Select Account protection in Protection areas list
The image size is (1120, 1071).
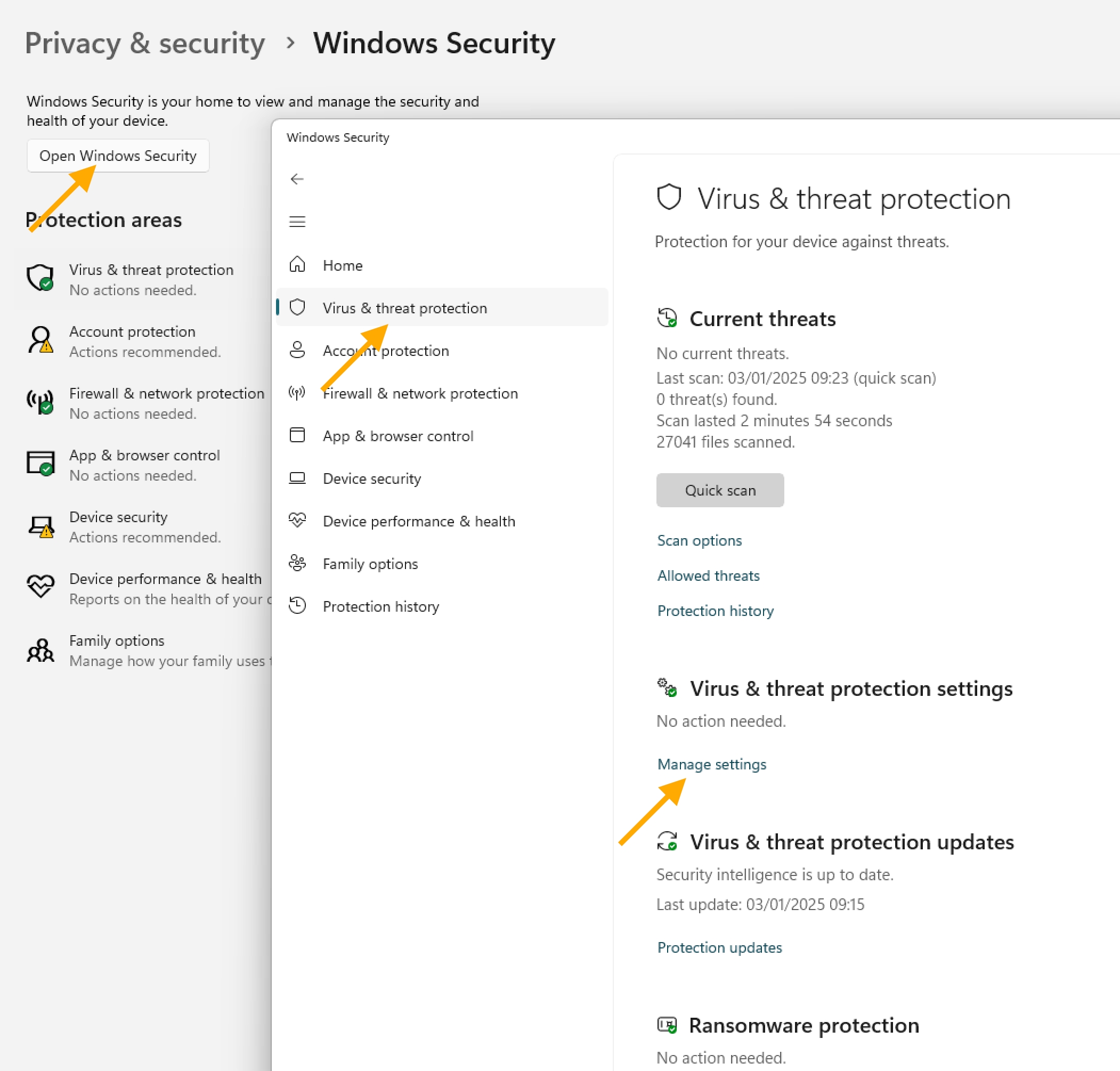[x=132, y=331]
